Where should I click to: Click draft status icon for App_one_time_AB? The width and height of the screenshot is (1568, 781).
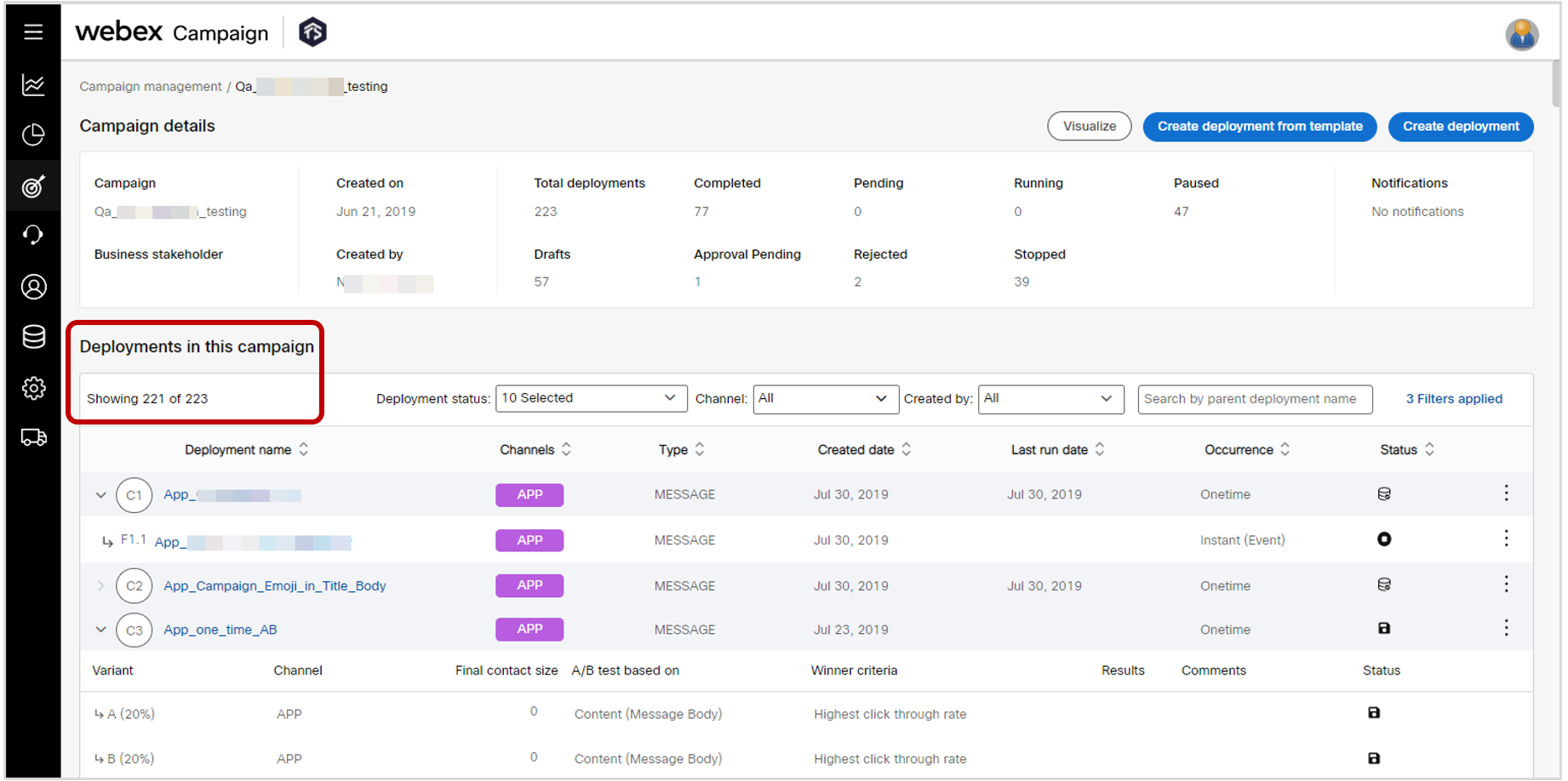tap(1384, 629)
